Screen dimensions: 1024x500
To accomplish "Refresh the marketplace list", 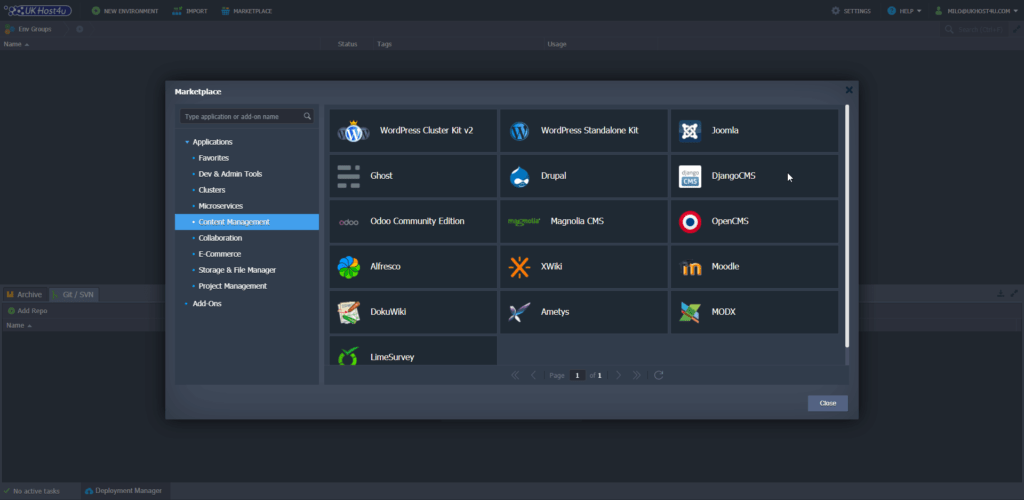I will coord(658,375).
